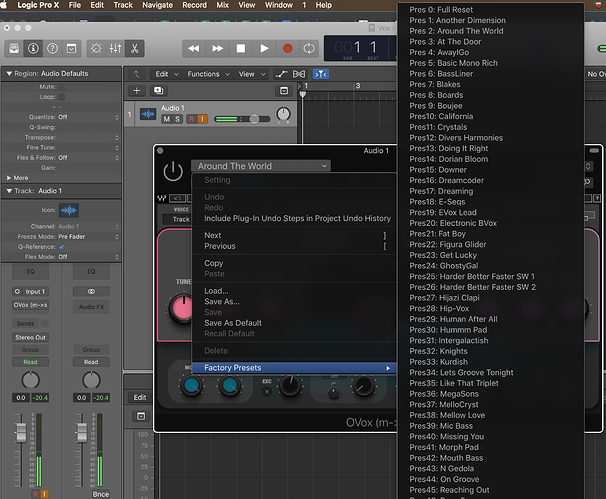Adjust the pink TUNE knob in OVox
The image size is (606, 499).
(182, 309)
